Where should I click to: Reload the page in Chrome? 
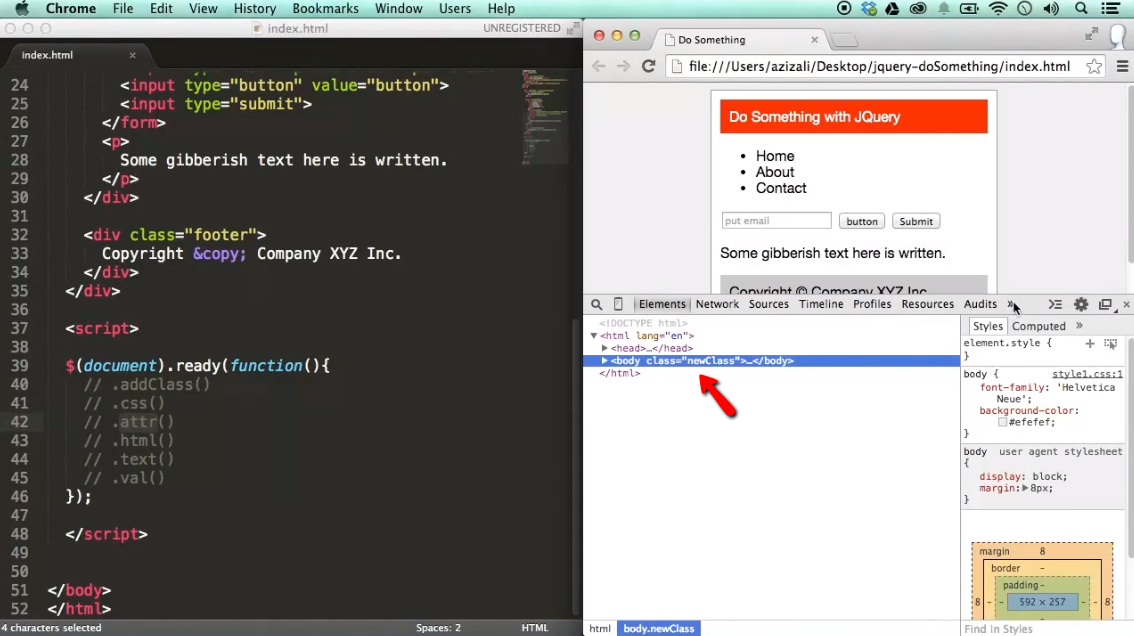(x=648, y=67)
